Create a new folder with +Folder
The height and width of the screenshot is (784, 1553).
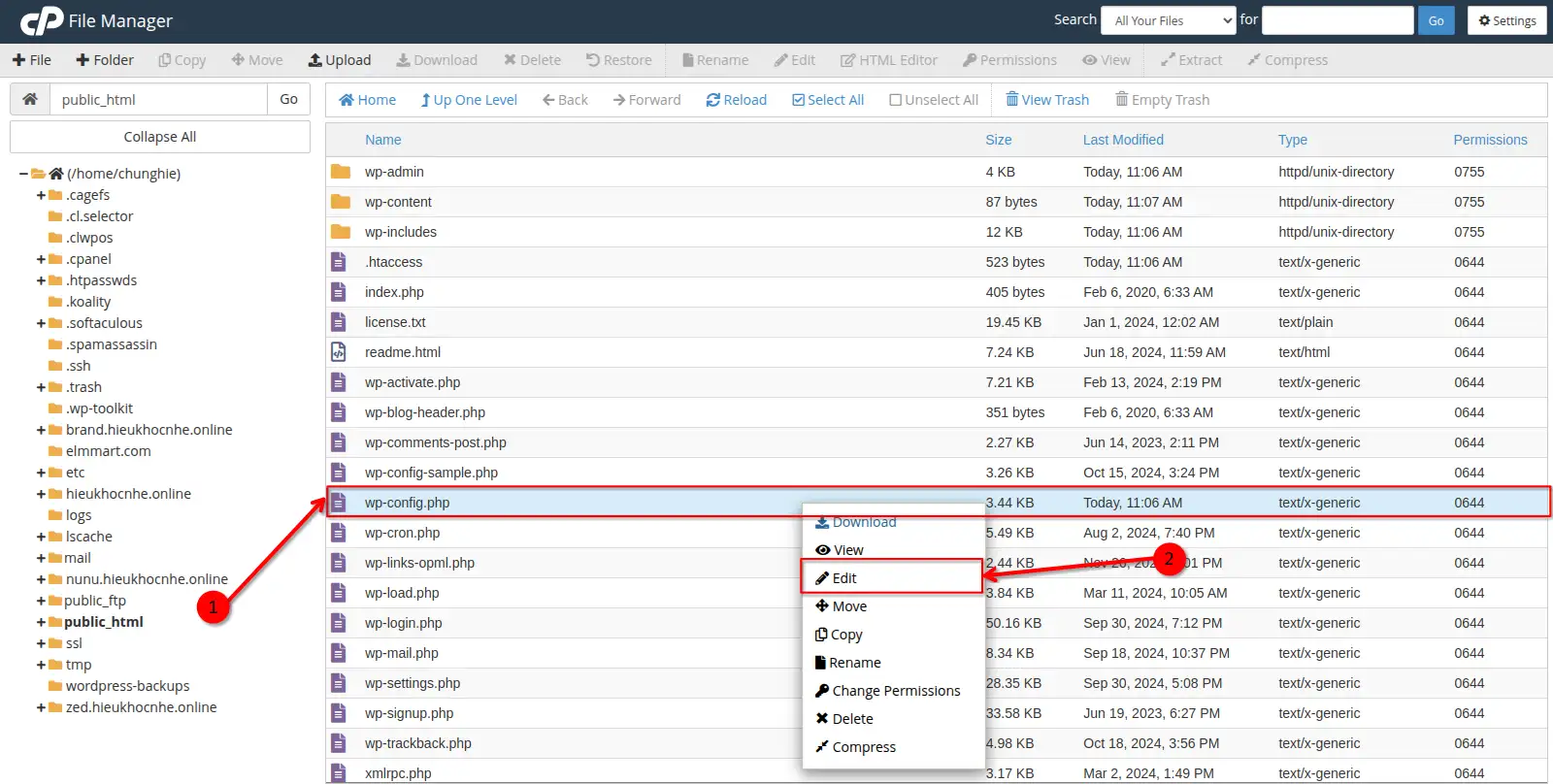(105, 60)
